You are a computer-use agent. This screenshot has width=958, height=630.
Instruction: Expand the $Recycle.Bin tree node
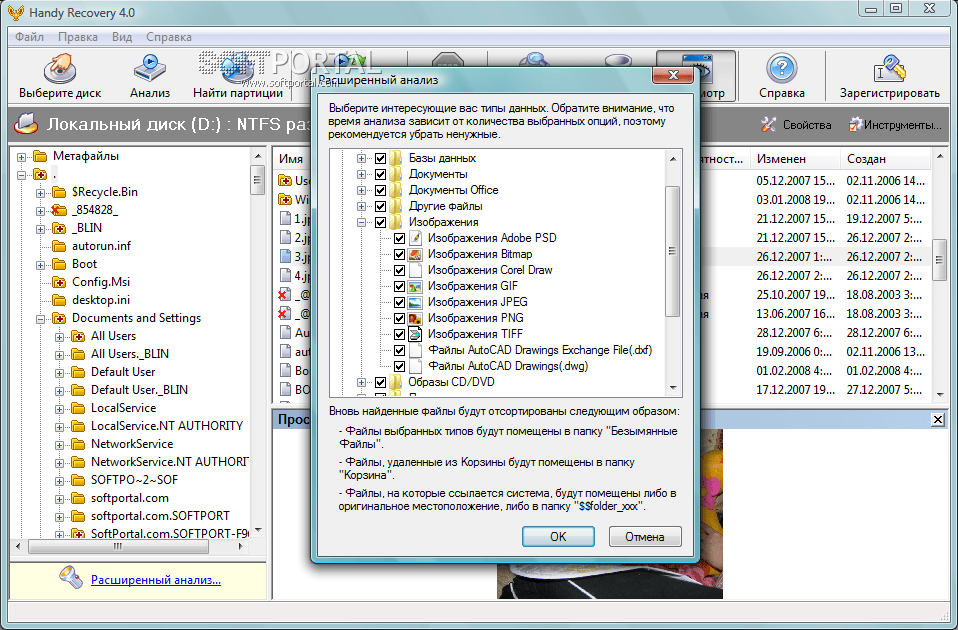coord(40,193)
